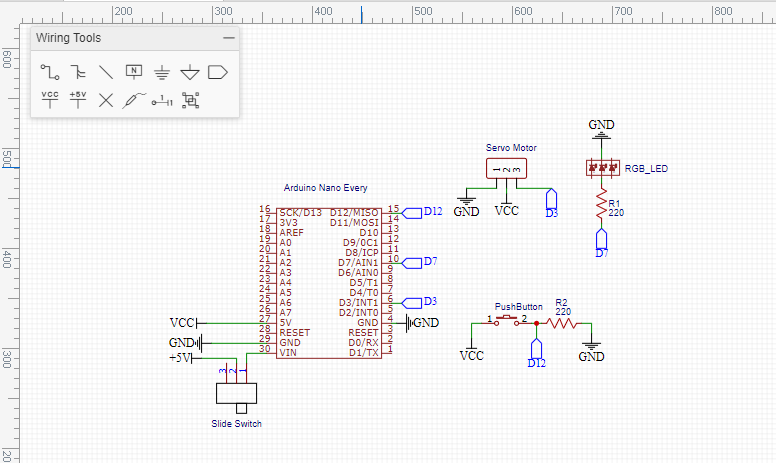Viewport: 776px width, 463px height.
Task: Select the D7 net port beside Arduino pin 10
Action: click(x=412, y=263)
